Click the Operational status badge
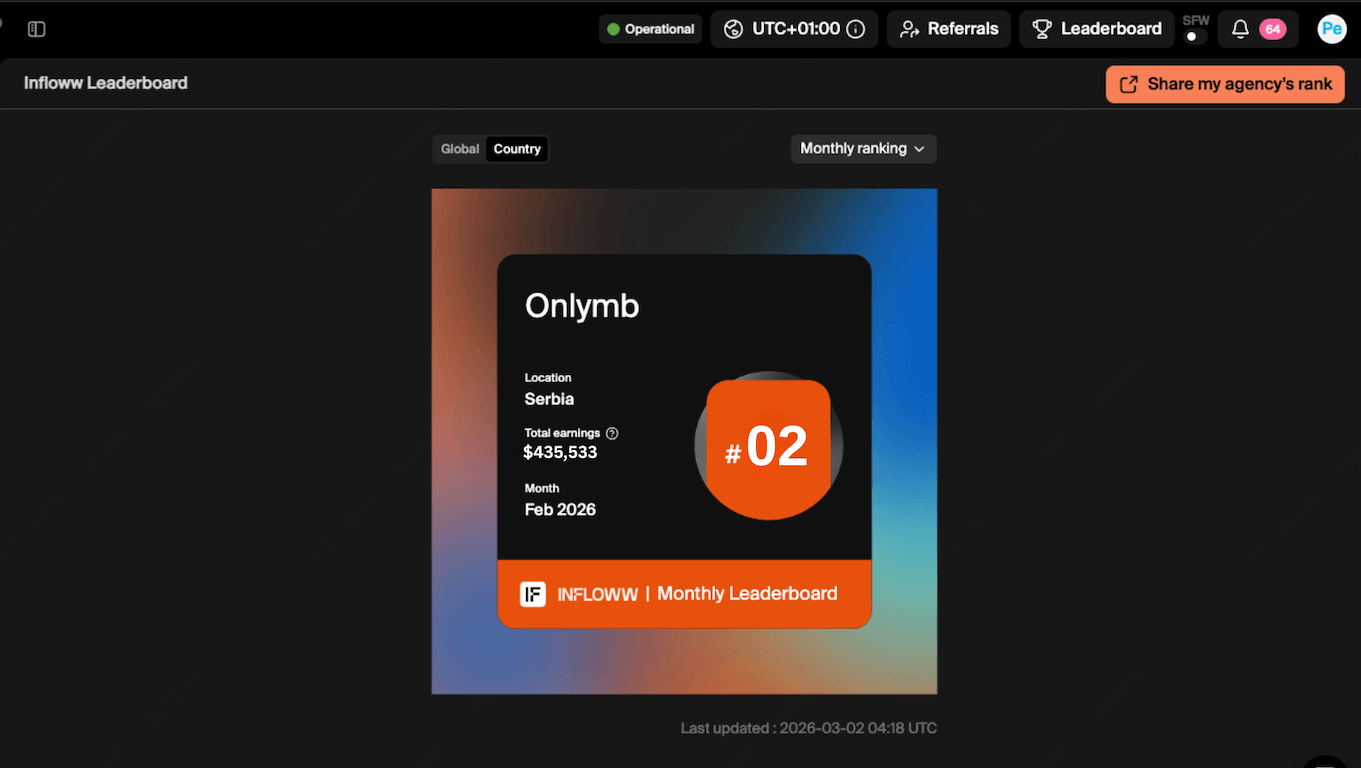This screenshot has width=1361, height=768. 650,29
